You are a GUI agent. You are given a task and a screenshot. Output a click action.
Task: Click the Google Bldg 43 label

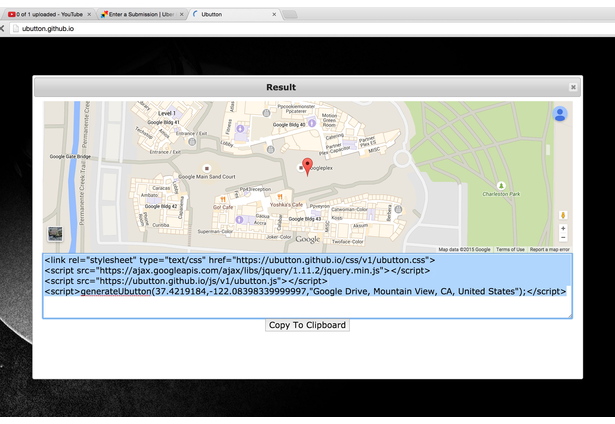click(x=304, y=219)
